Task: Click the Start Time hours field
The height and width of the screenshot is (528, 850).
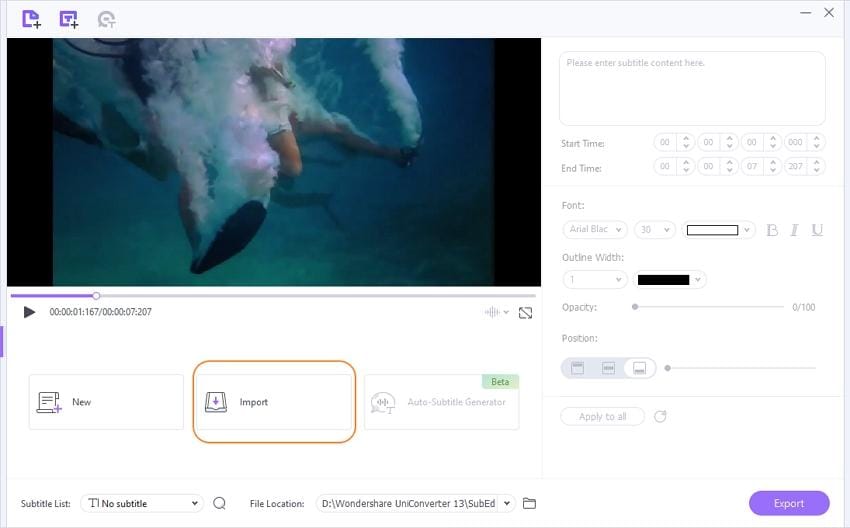Action: point(665,143)
